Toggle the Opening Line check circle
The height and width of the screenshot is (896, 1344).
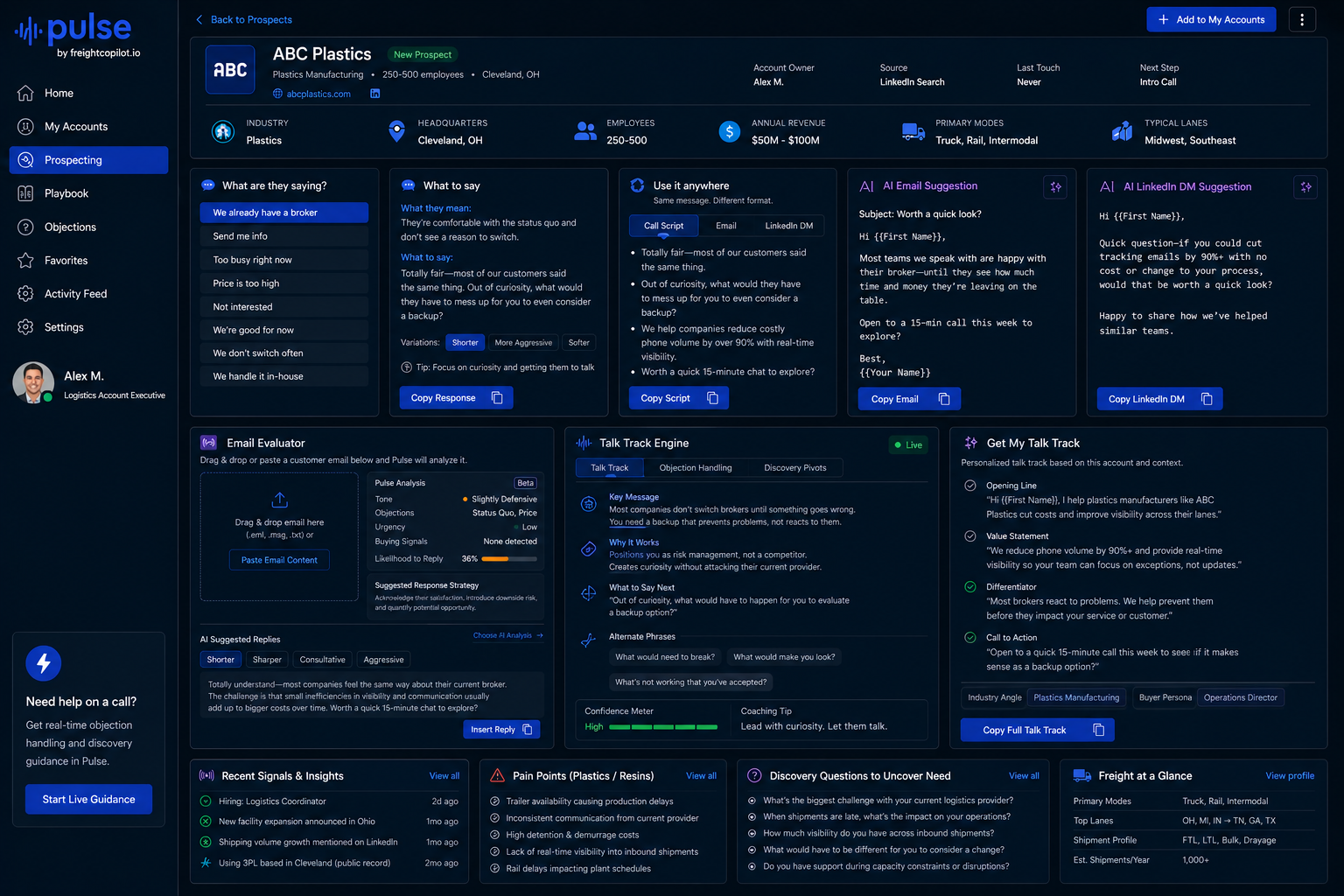[970, 486]
